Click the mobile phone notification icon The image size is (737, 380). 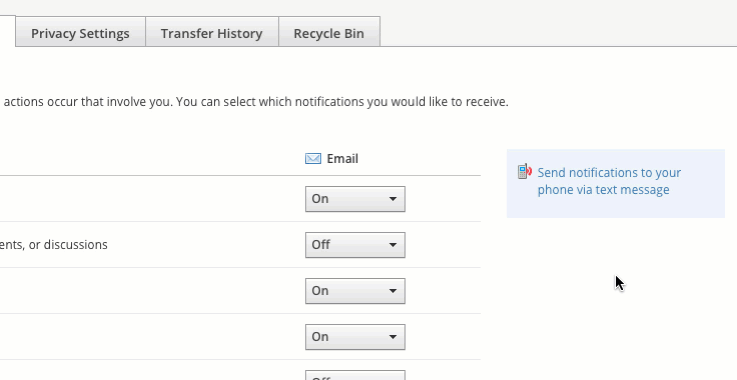pos(525,171)
